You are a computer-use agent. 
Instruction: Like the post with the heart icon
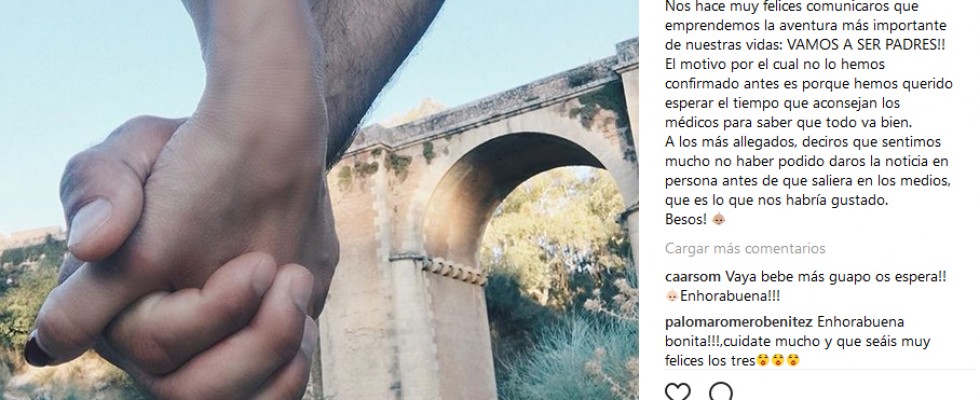point(678,392)
